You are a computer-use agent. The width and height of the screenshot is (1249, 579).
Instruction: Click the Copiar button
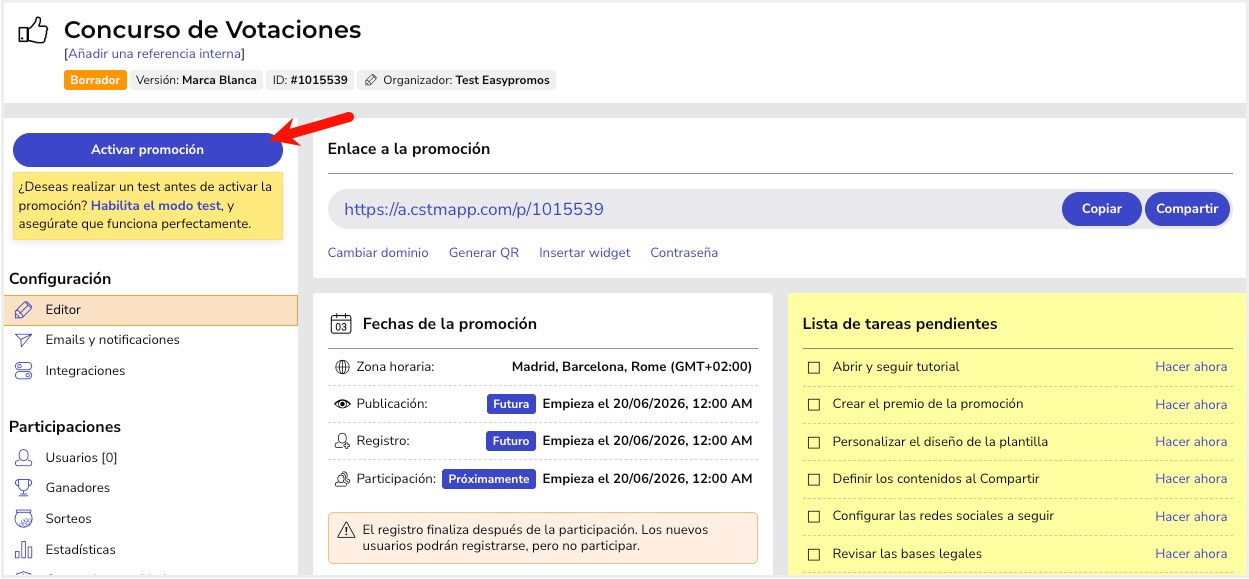coord(1101,209)
